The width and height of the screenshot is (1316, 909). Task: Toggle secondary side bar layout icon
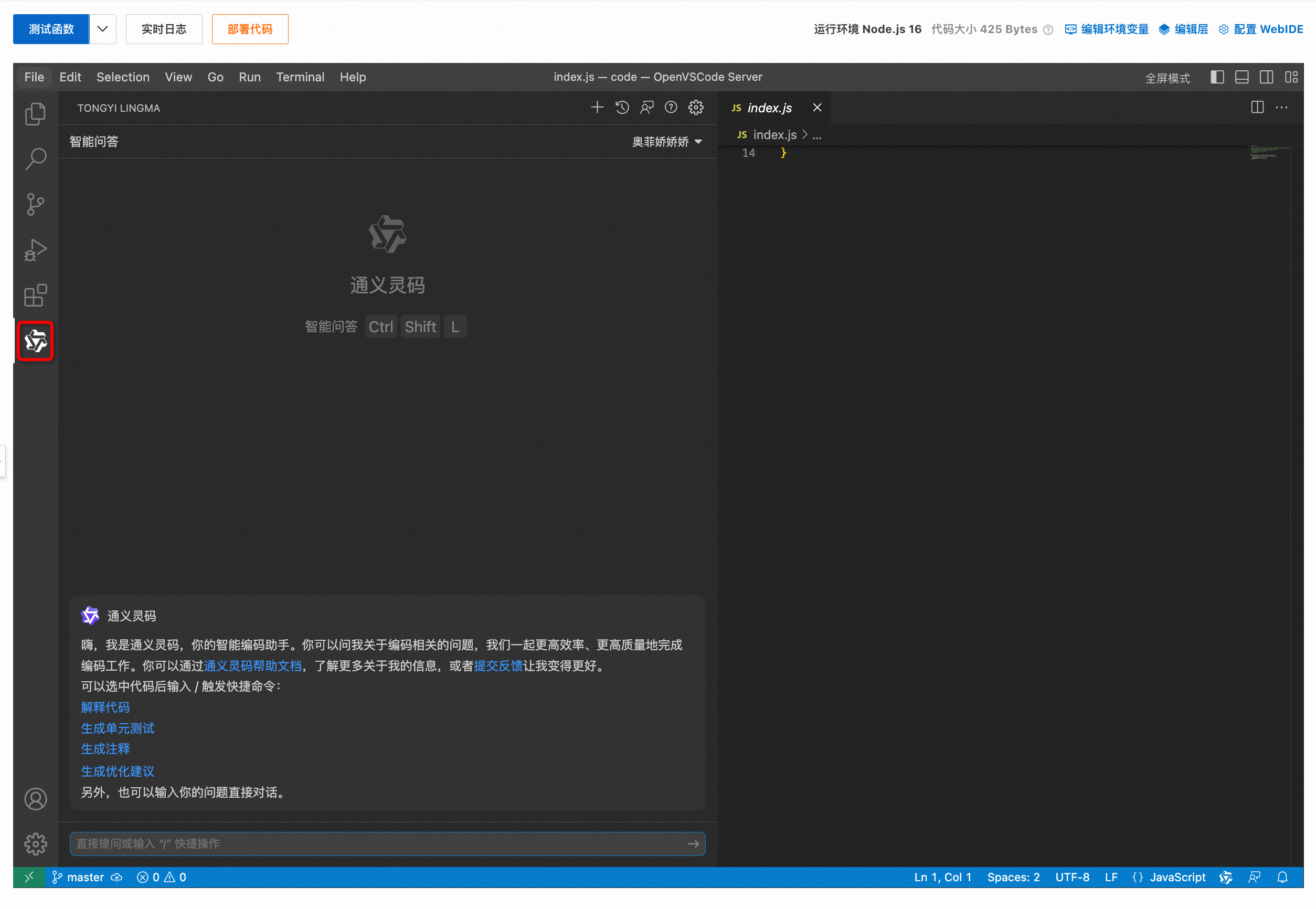(x=1266, y=77)
